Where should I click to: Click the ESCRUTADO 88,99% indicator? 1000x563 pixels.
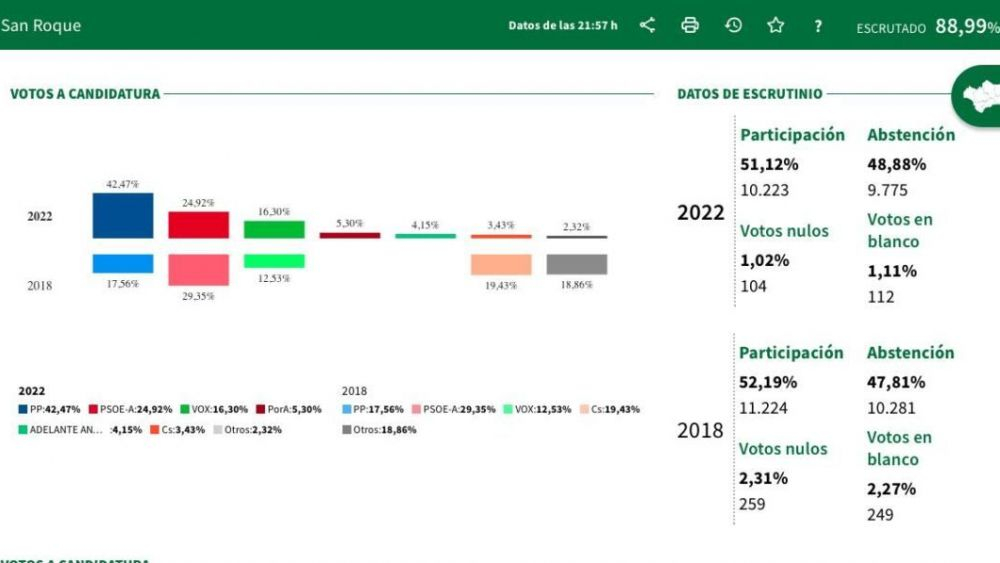click(928, 26)
